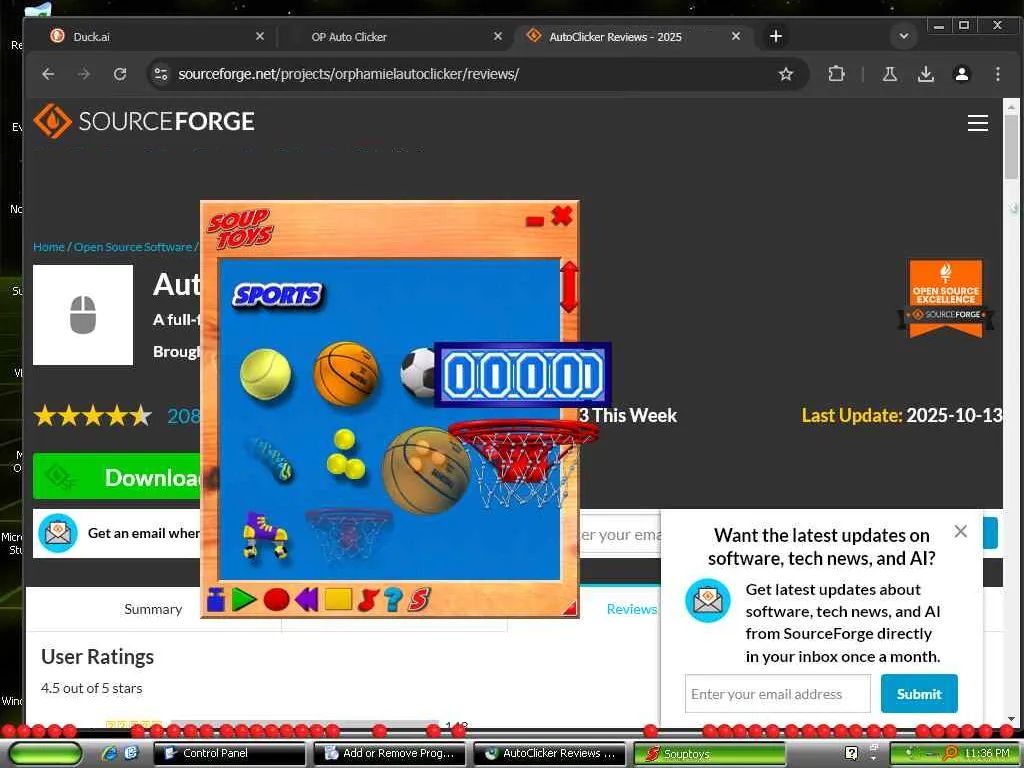Open the browser extensions menu
The height and width of the screenshot is (768, 1024).
[837, 74]
